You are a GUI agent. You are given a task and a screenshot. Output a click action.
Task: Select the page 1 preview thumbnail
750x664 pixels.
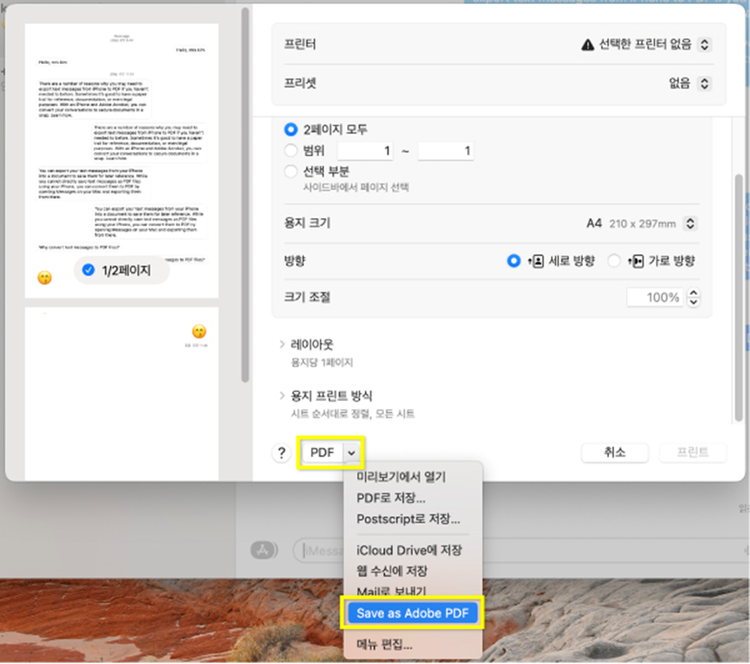click(x=121, y=161)
